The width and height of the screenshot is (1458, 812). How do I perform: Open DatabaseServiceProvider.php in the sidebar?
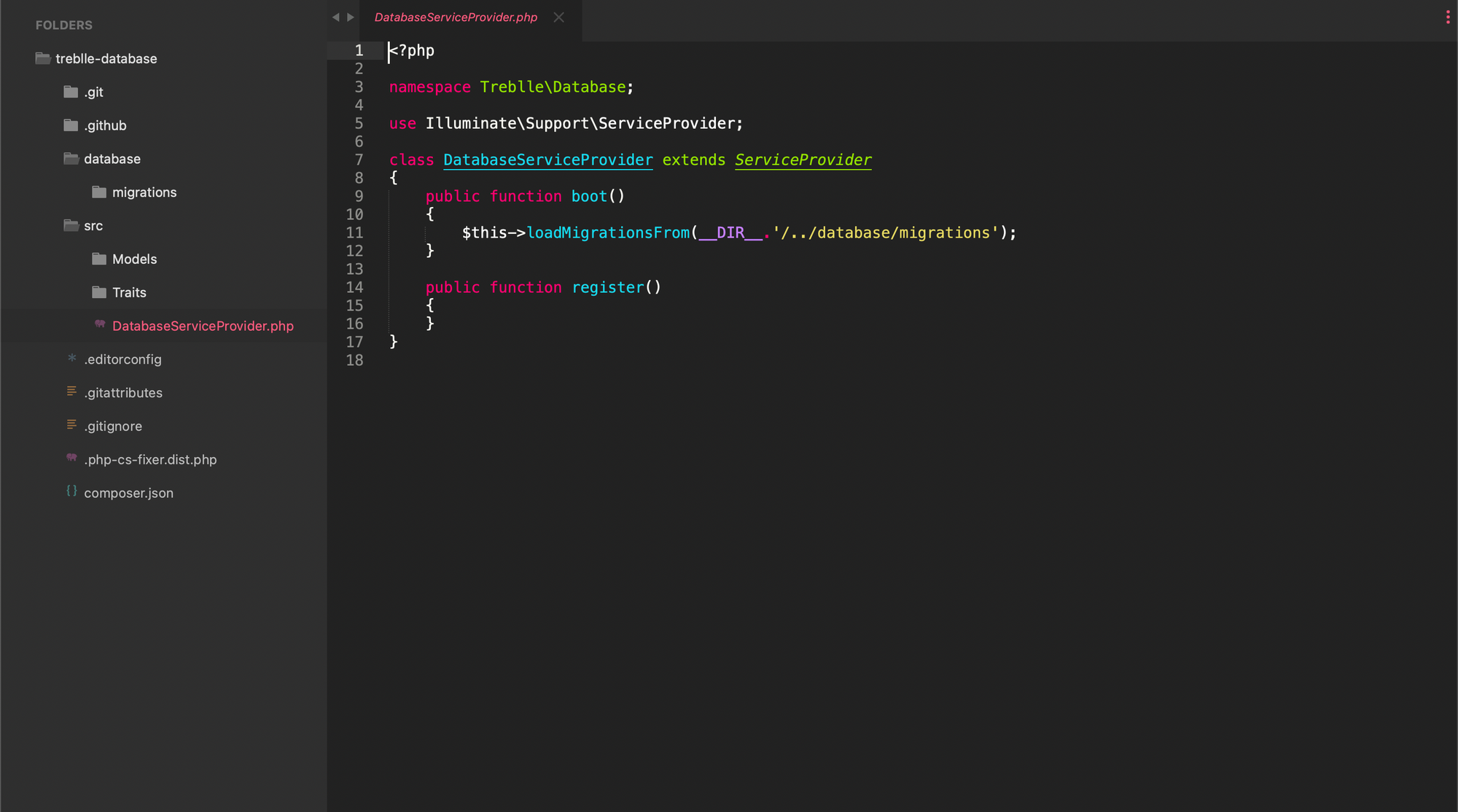tap(203, 326)
